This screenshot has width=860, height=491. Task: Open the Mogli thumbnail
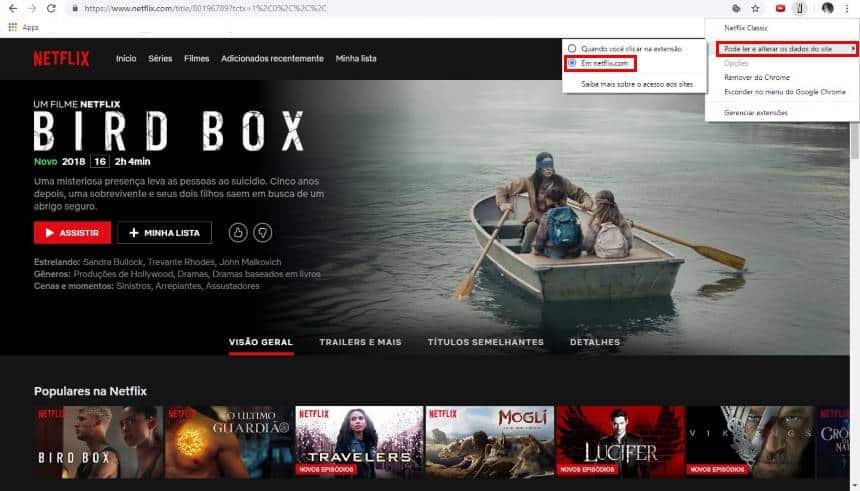click(490, 442)
